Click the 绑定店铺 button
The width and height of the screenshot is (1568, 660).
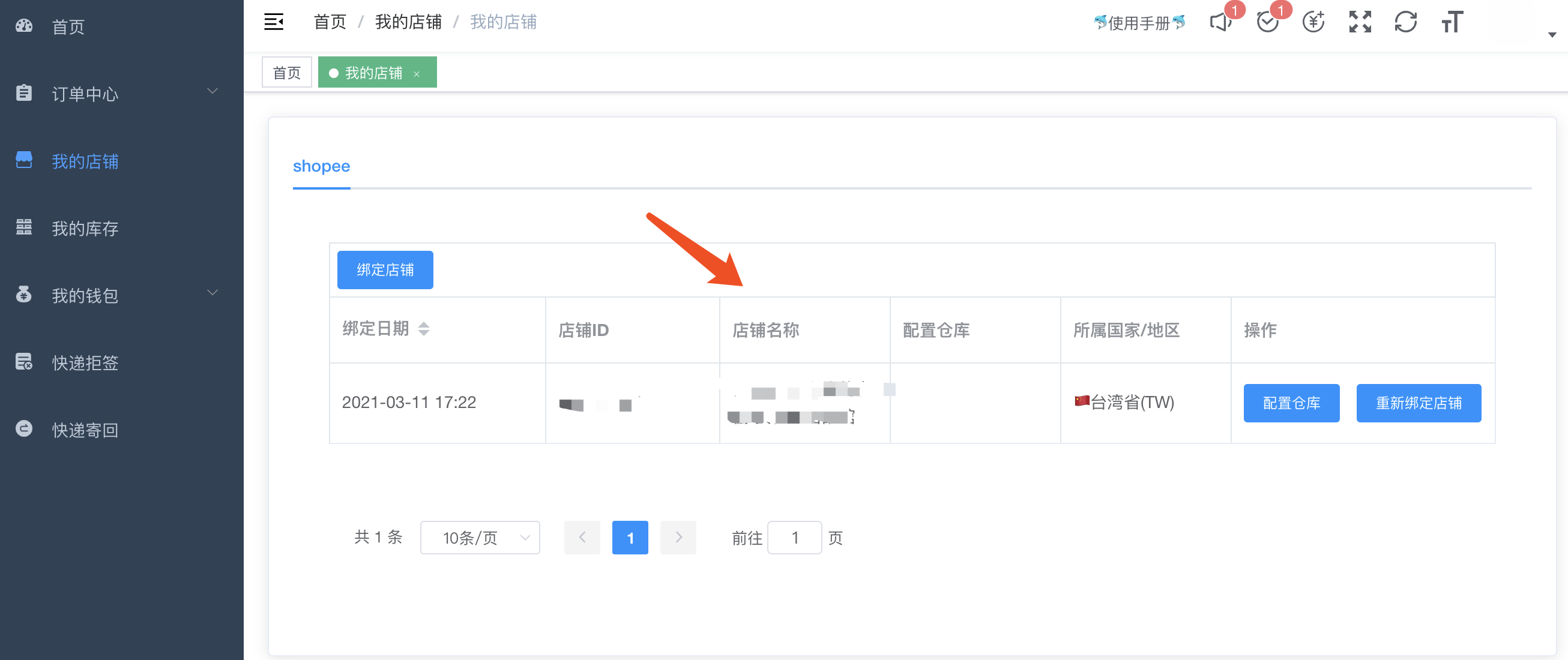385,269
